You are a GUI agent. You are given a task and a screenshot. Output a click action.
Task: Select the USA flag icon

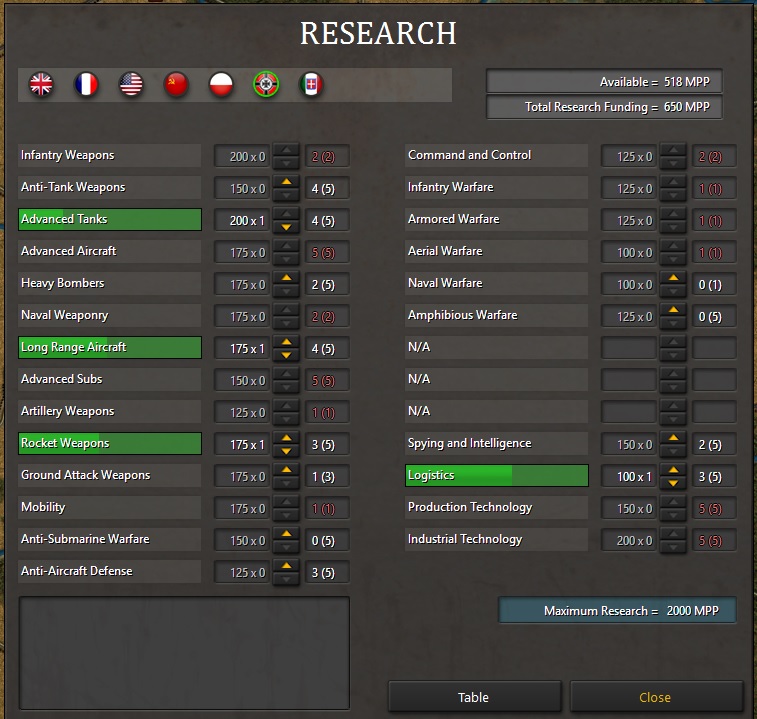point(131,85)
